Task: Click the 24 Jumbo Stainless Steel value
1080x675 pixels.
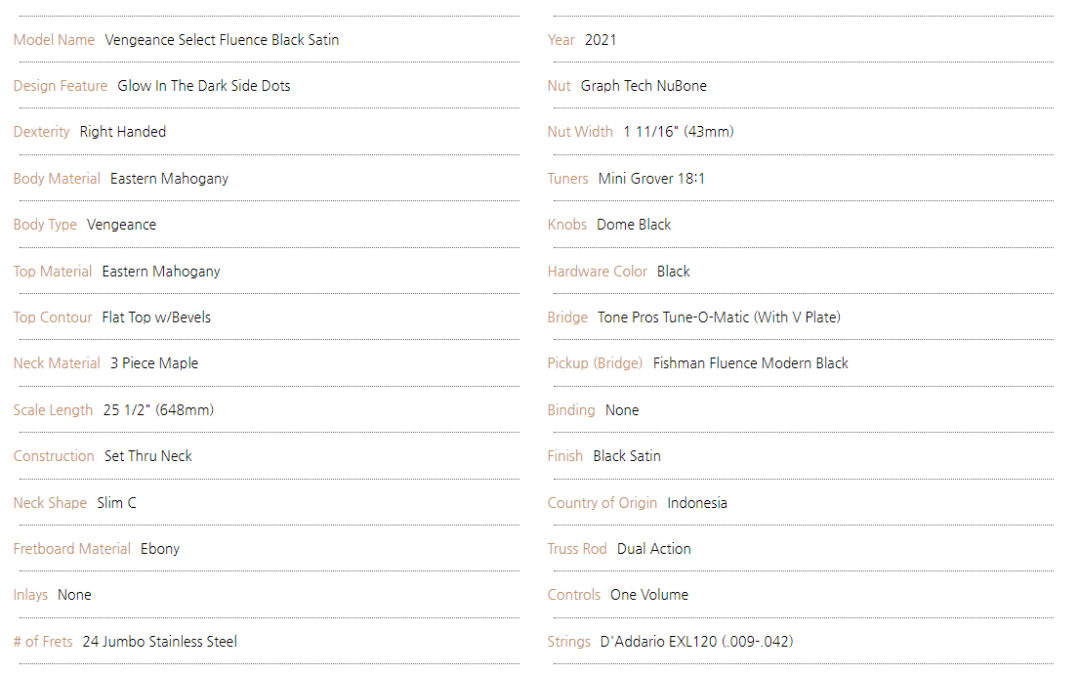Action: tap(160, 642)
